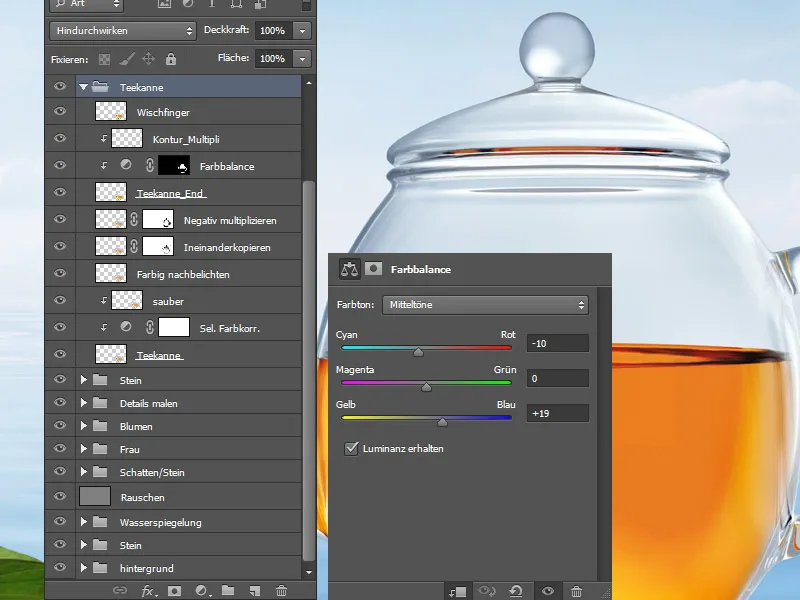Click the Gelb-Blau slider handle
This screenshot has height=600, width=800.
pyautogui.click(x=442, y=422)
